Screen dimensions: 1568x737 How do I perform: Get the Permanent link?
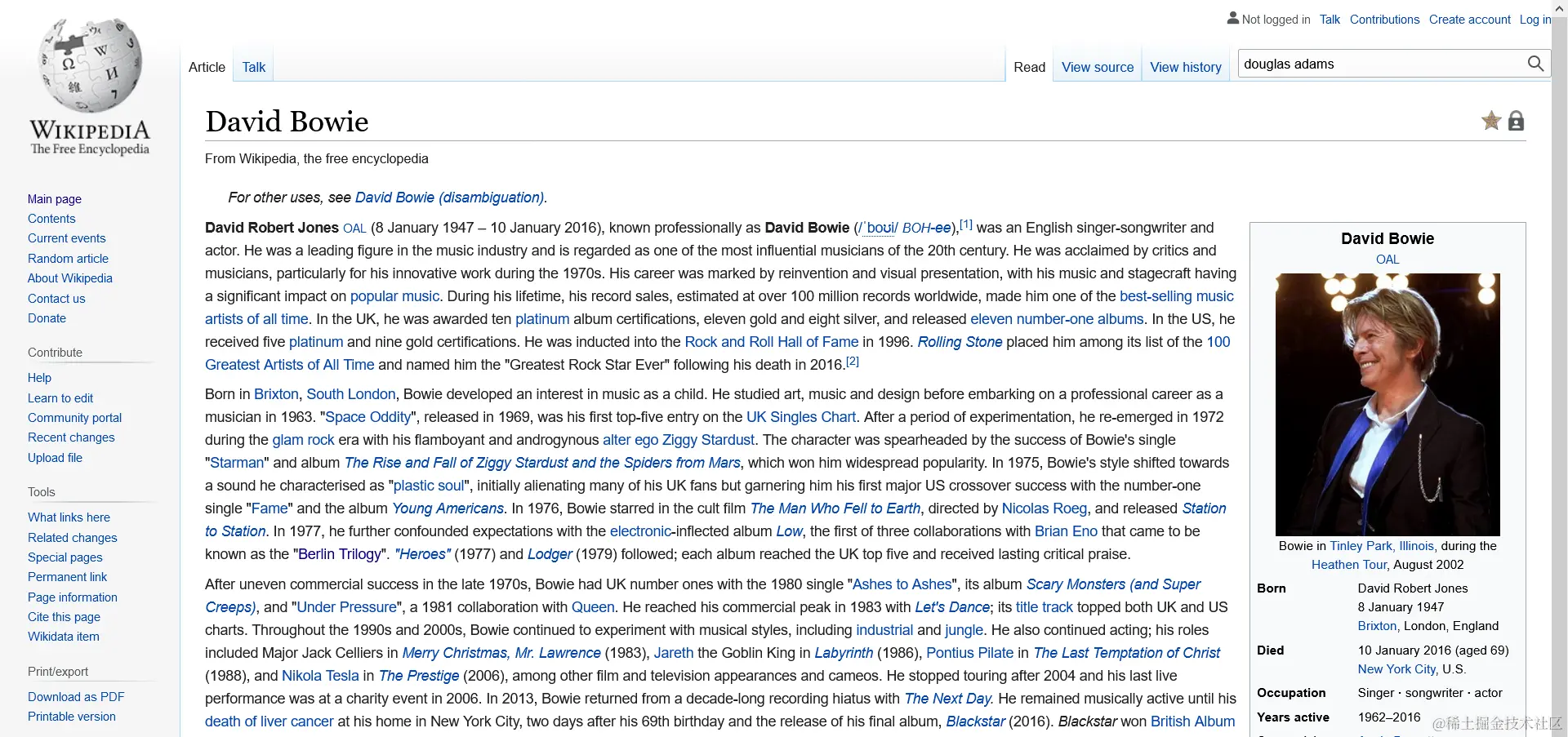68,577
